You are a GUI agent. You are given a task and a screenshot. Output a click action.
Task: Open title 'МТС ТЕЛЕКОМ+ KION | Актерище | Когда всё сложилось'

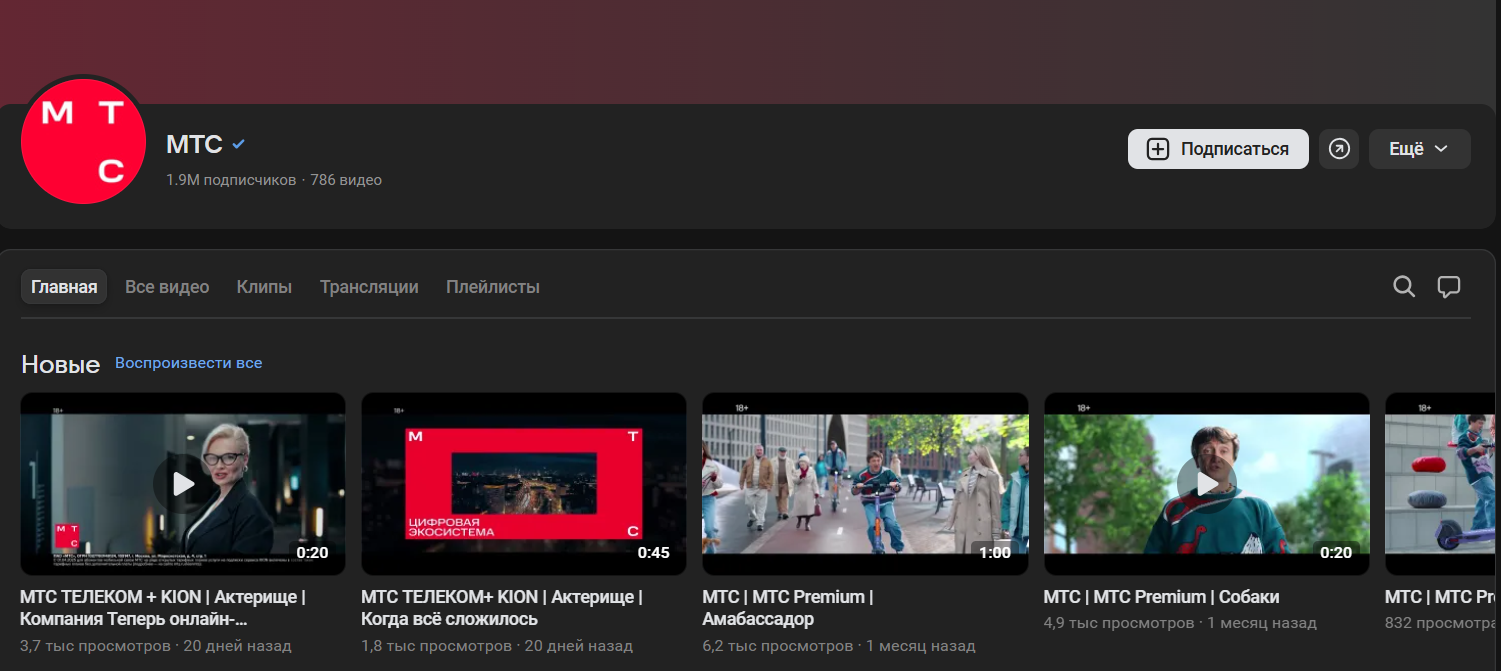502,608
